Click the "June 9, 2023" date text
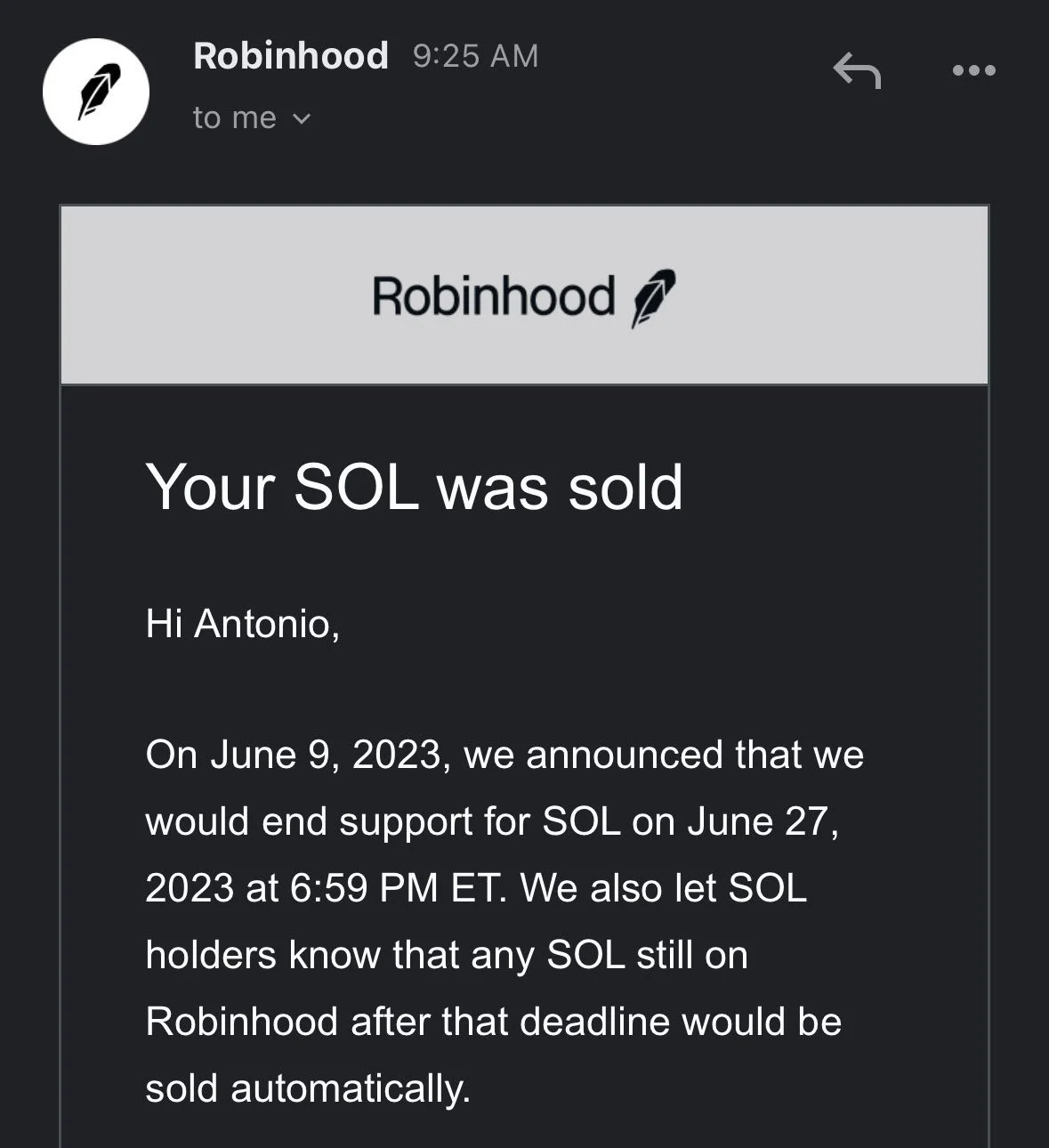Viewport: 1049px width, 1148px height. tap(325, 755)
